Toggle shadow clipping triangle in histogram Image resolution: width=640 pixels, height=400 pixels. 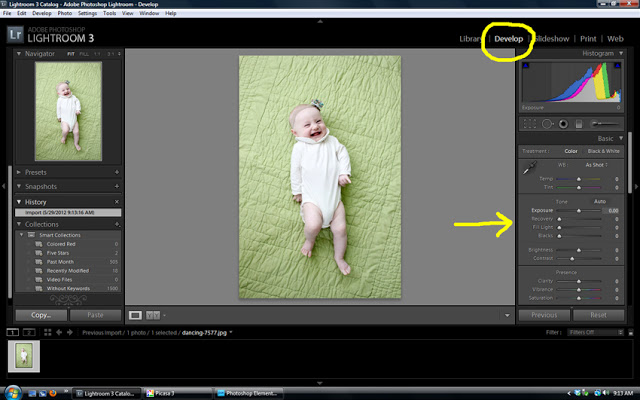[526, 65]
